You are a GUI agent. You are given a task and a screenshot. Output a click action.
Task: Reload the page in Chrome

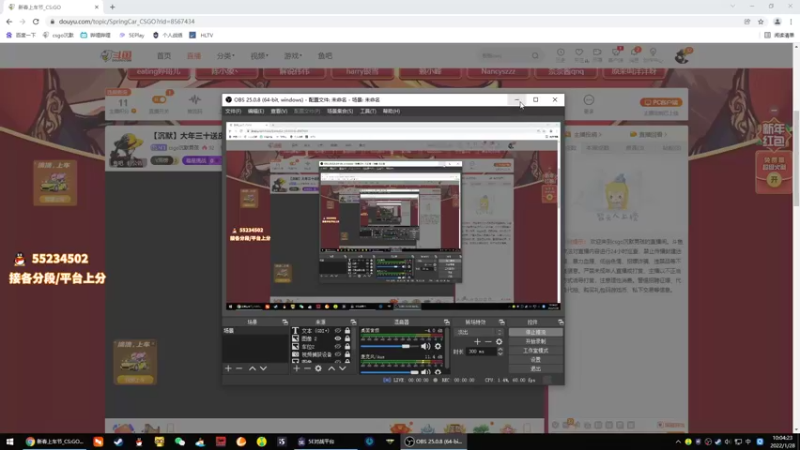pos(36,21)
